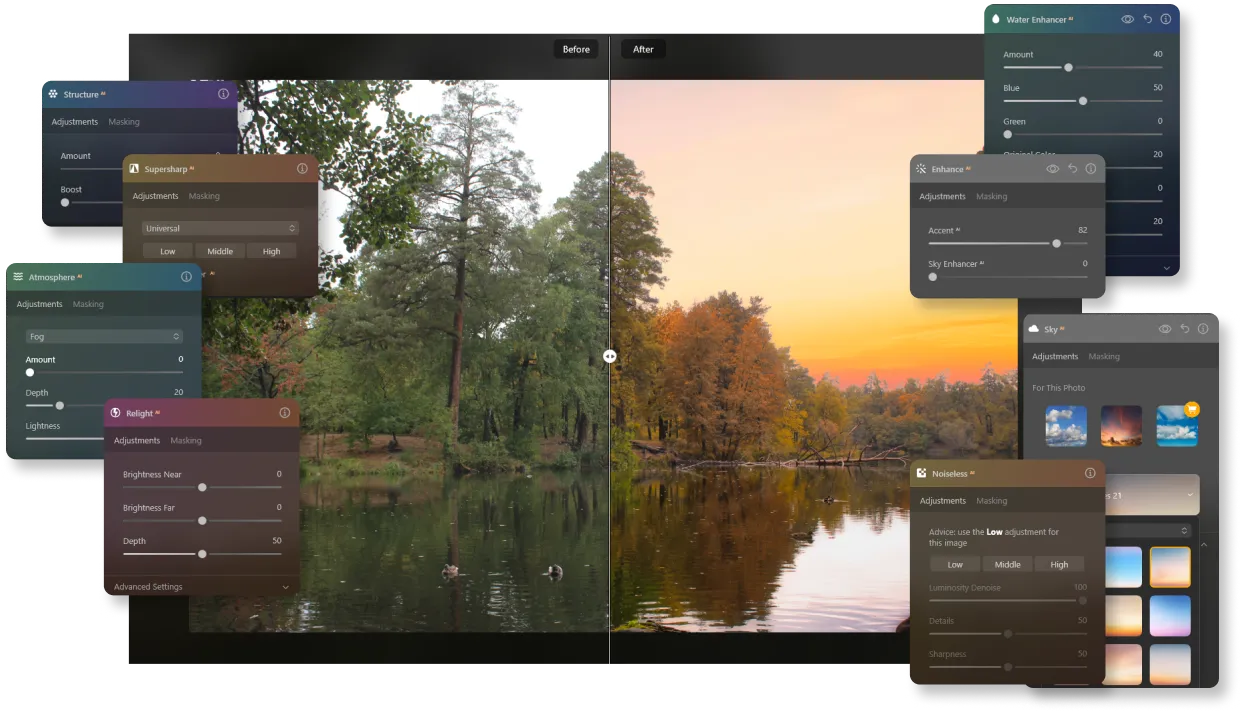
Task: Click the Before label above the photo
Action: click(576, 49)
